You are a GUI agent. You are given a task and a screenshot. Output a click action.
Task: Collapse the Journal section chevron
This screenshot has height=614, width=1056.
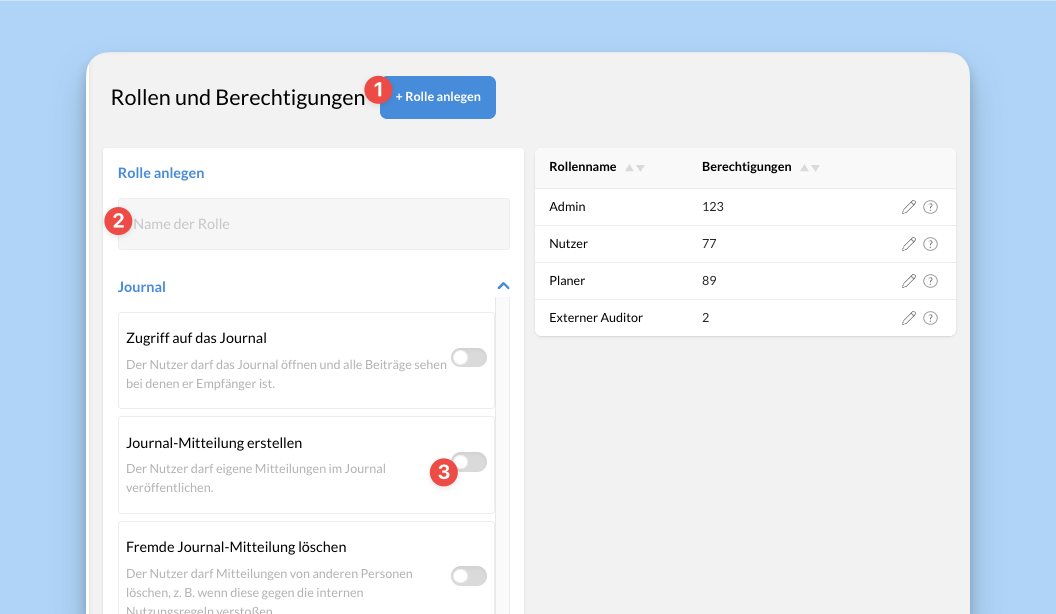pos(503,286)
